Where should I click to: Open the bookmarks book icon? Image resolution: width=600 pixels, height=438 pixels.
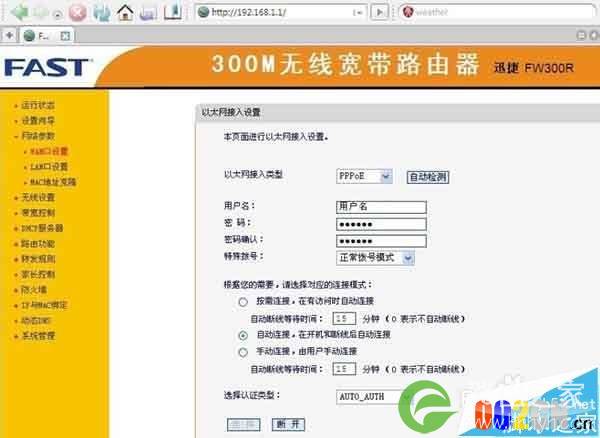pyautogui.click(x=173, y=12)
